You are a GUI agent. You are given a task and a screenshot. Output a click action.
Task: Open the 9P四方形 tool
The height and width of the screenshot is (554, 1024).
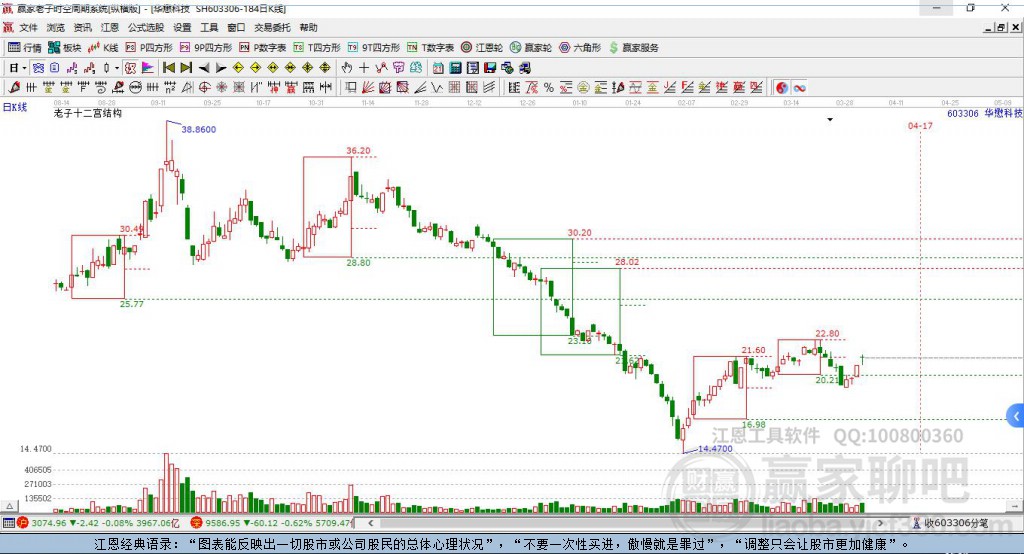(206, 48)
